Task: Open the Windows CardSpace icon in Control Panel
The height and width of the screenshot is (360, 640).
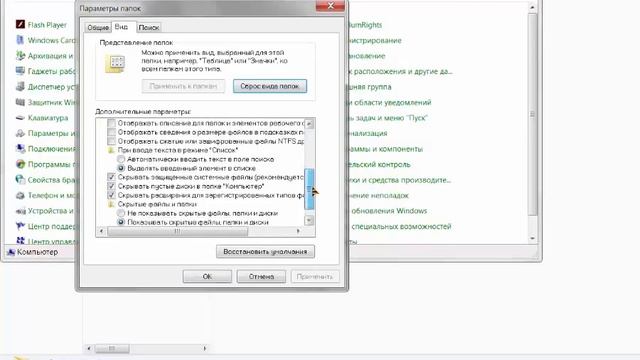Action: 20,40
